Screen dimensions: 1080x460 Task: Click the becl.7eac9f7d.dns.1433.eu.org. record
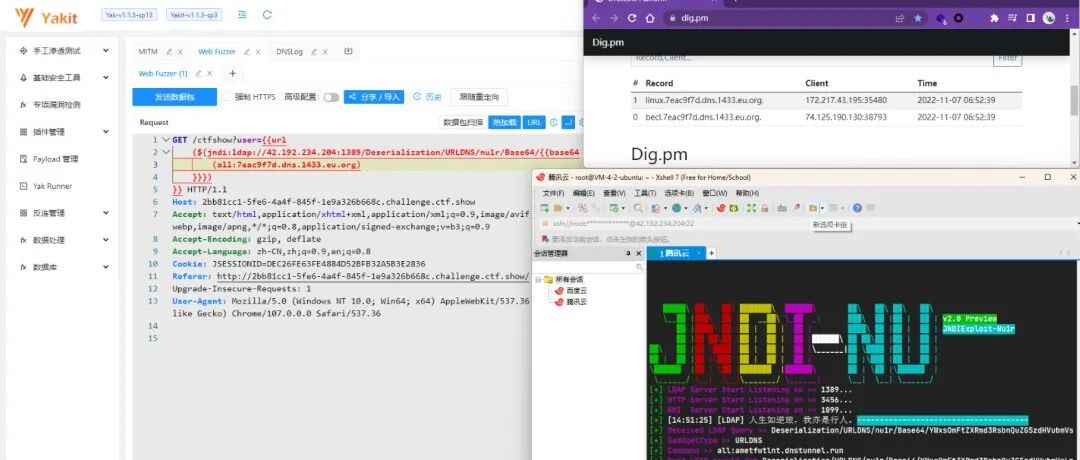pos(703,117)
